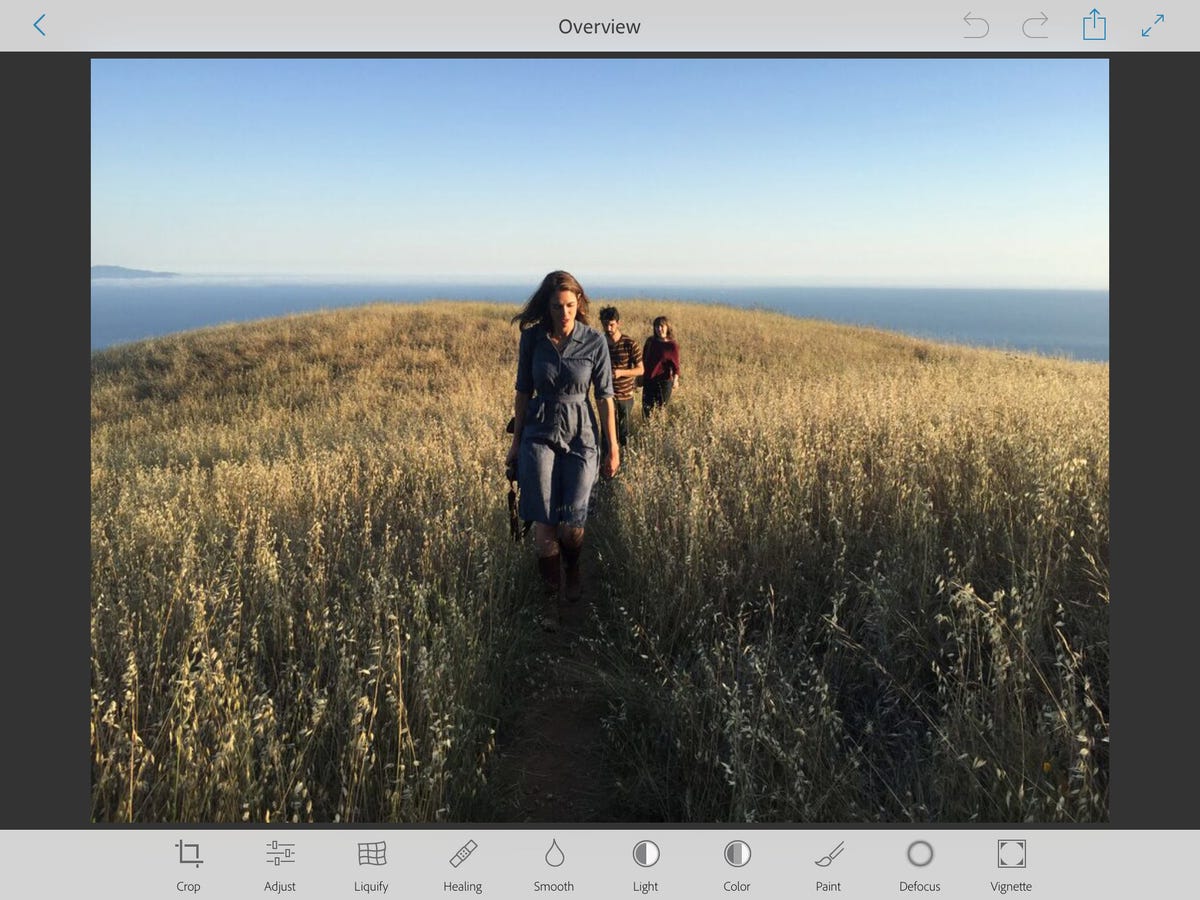This screenshot has width=1200, height=900.
Task: Redo the last edit
Action: pyautogui.click(x=1035, y=26)
